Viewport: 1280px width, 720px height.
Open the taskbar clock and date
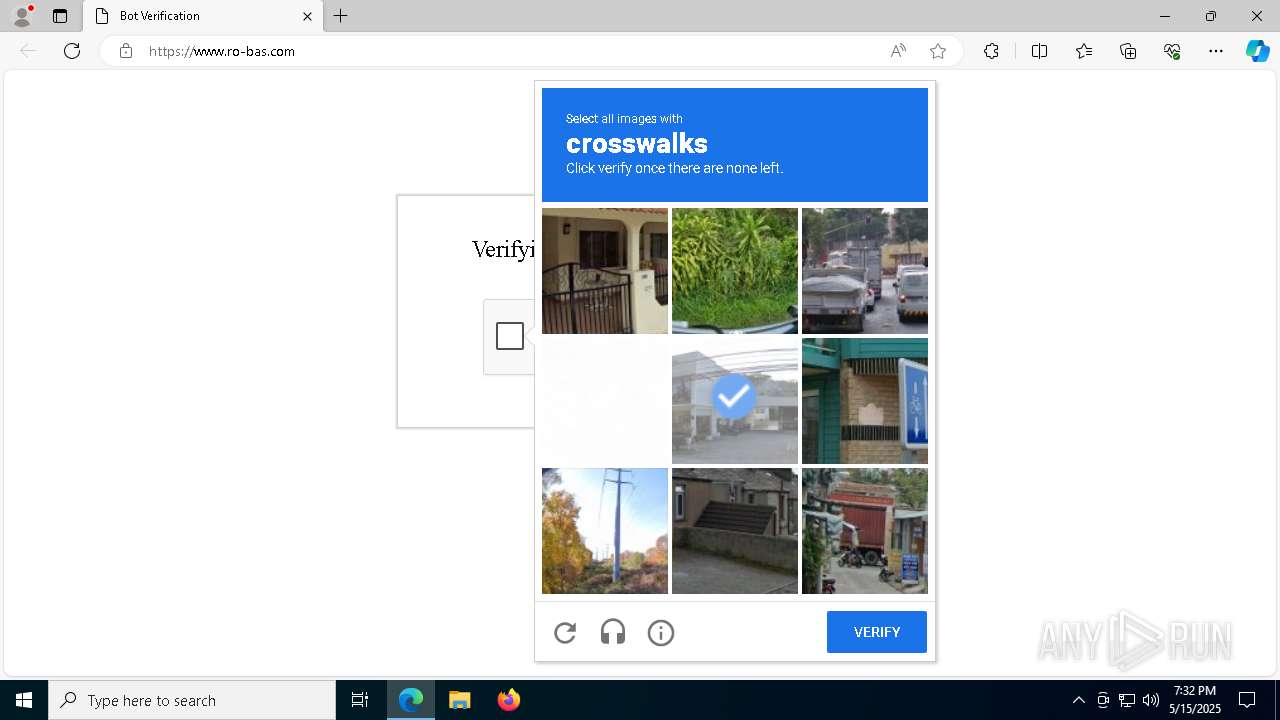1195,700
